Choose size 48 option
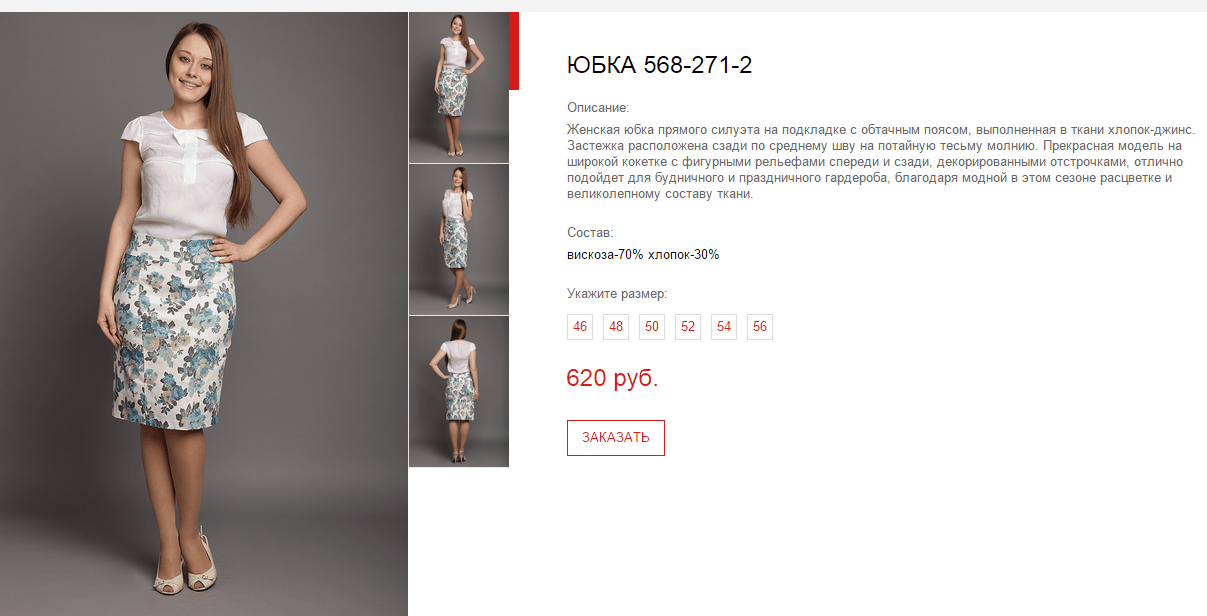 pyautogui.click(x=616, y=327)
